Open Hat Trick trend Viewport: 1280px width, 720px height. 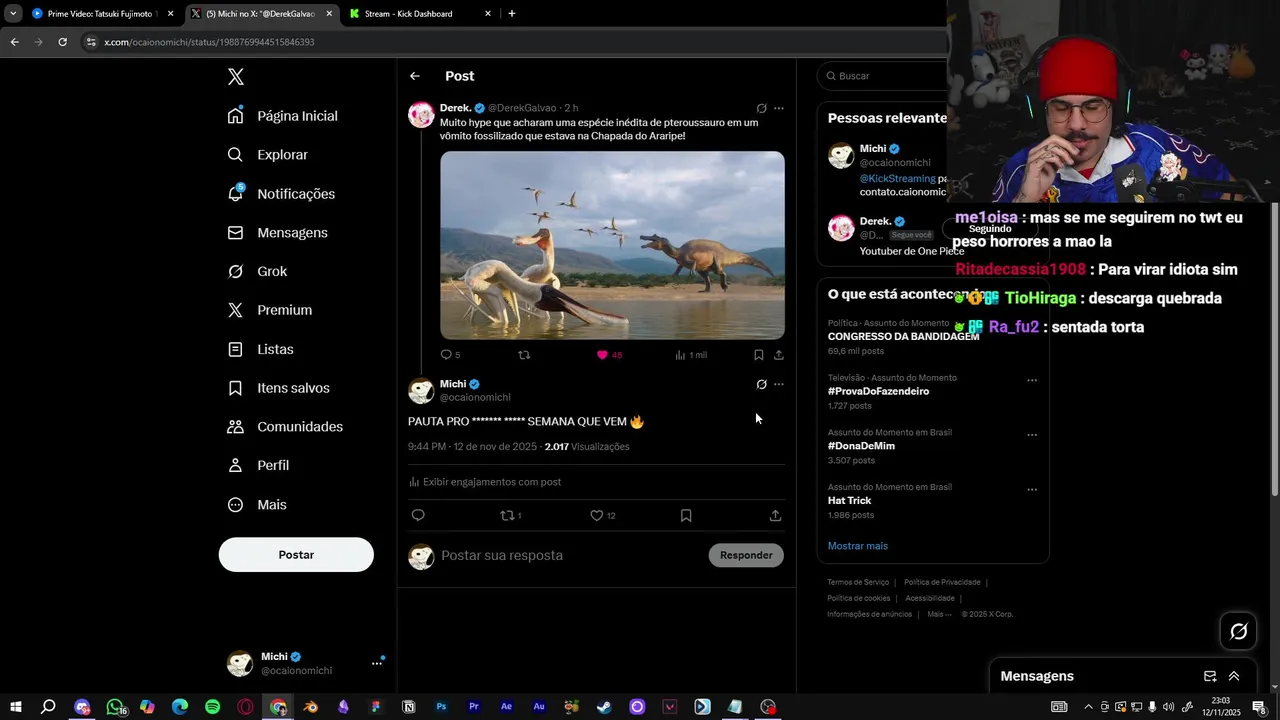click(x=849, y=501)
